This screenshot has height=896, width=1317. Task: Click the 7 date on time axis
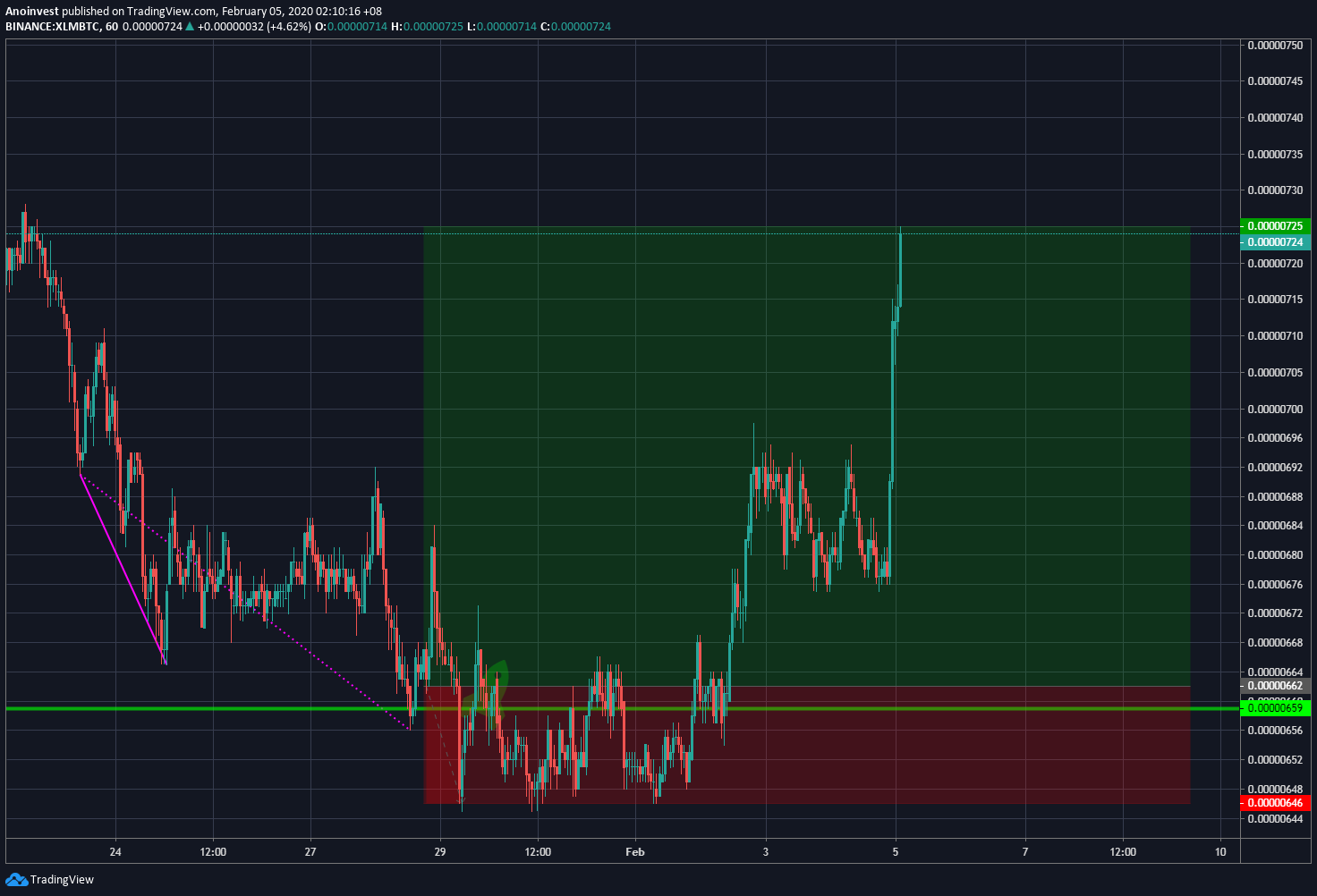point(1025,851)
